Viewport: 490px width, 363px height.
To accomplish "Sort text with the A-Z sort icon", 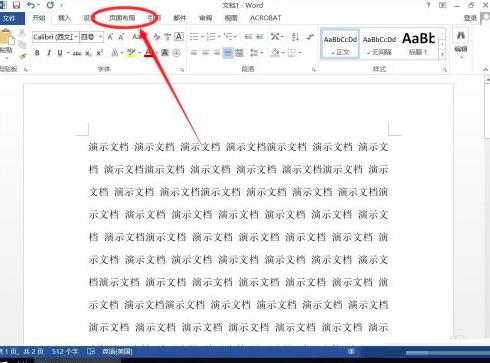I will coord(295,37).
